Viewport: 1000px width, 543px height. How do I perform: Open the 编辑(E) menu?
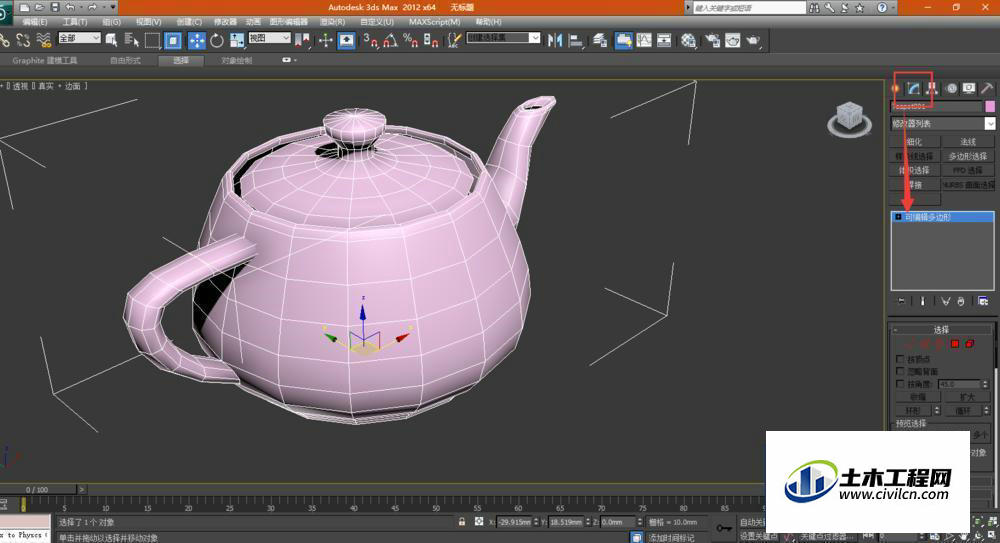34,22
